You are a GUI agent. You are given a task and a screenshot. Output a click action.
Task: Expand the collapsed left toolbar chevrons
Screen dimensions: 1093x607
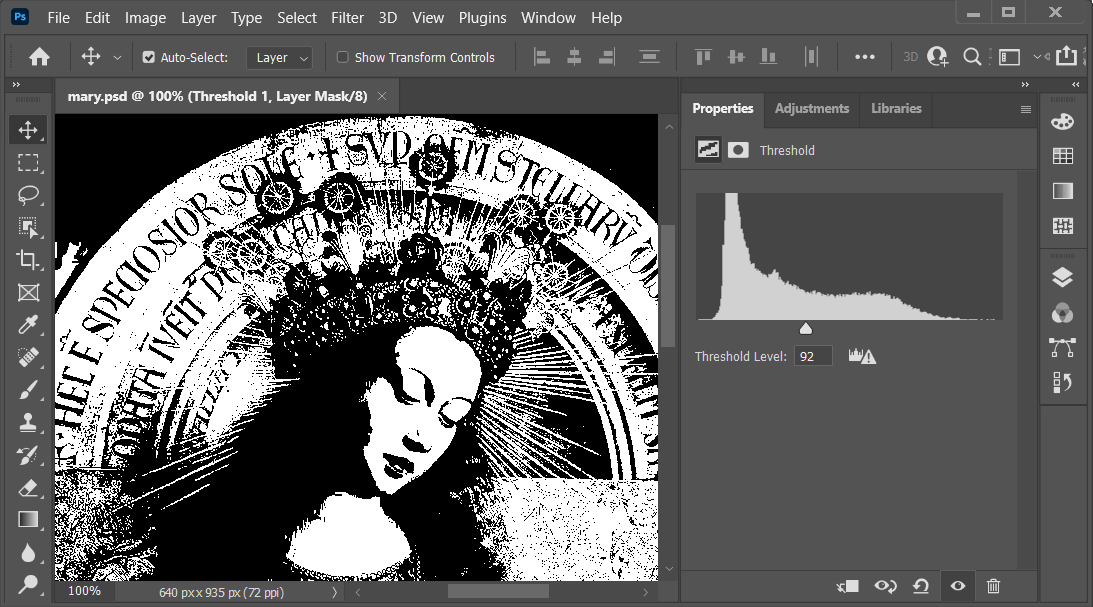click(x=16, y=86)
